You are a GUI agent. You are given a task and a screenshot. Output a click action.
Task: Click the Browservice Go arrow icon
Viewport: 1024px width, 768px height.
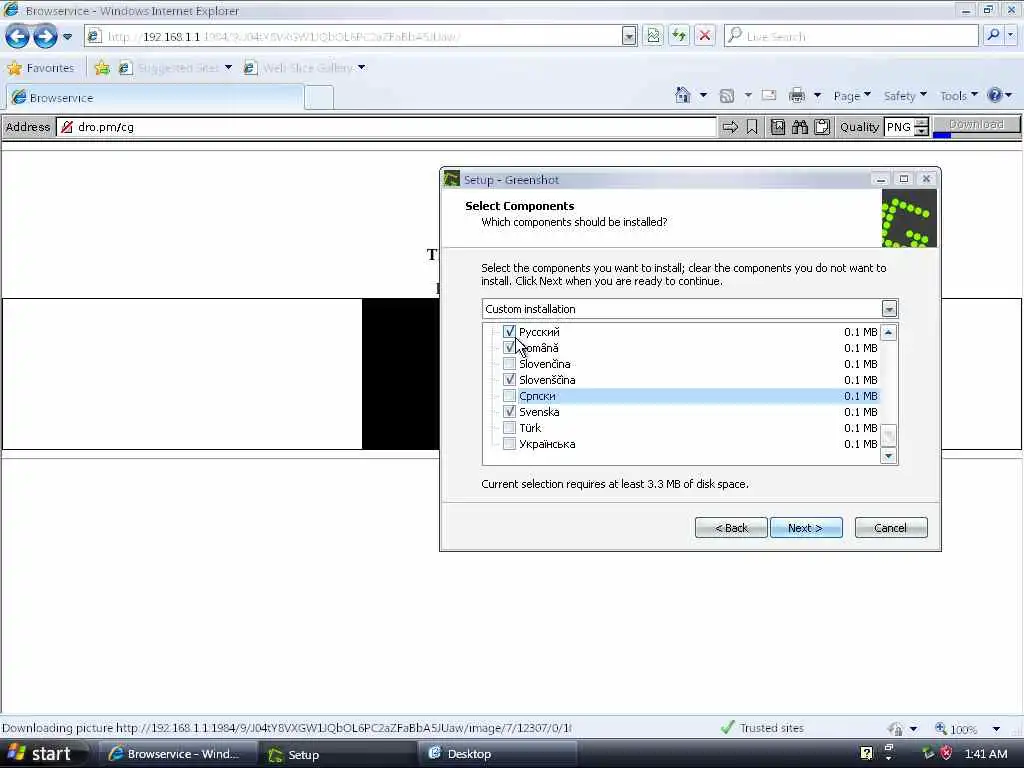730,127
